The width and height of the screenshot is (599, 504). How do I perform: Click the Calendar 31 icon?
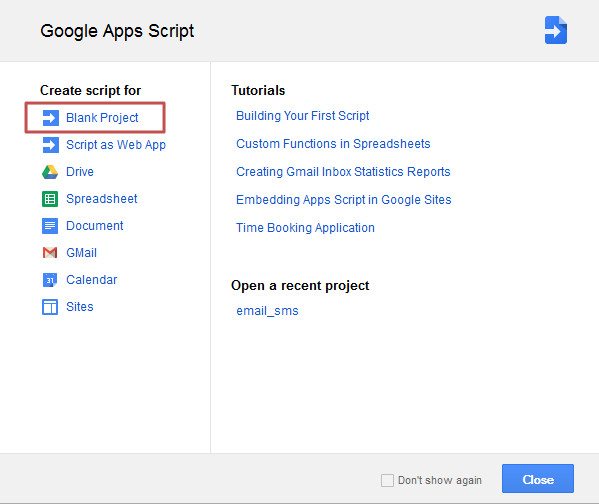tap(50, 280)
